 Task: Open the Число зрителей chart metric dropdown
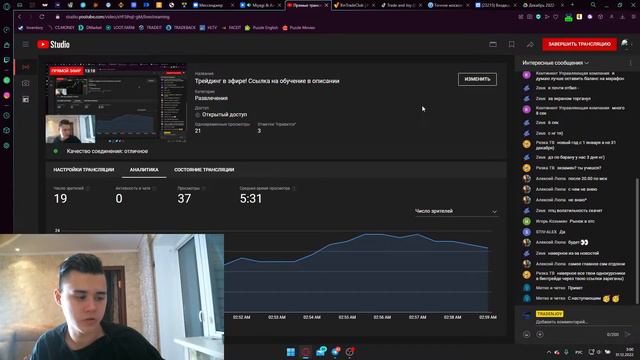pyautogui.click(x=456, y=211)
